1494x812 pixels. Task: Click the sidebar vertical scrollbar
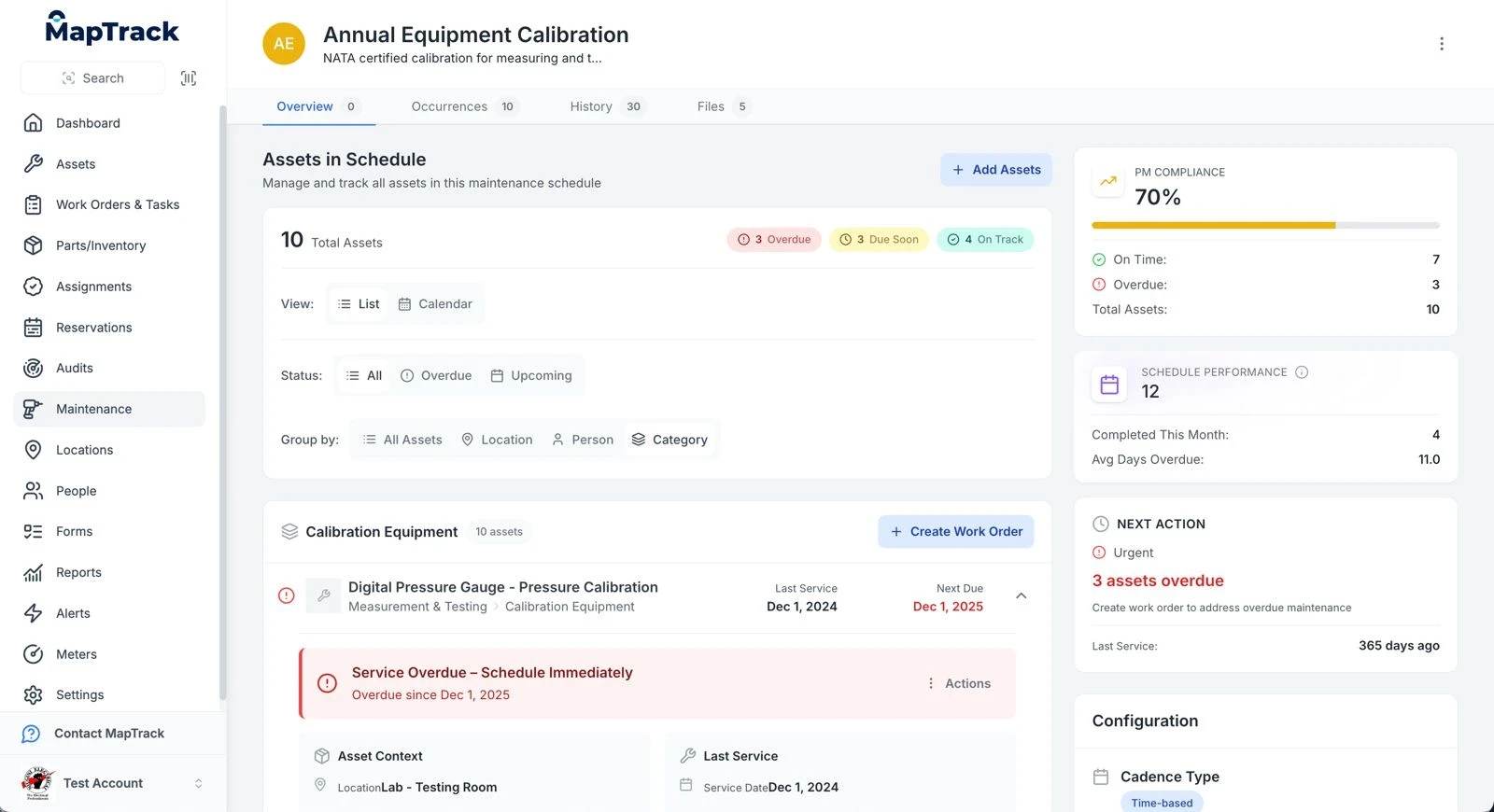coord(222,401)
